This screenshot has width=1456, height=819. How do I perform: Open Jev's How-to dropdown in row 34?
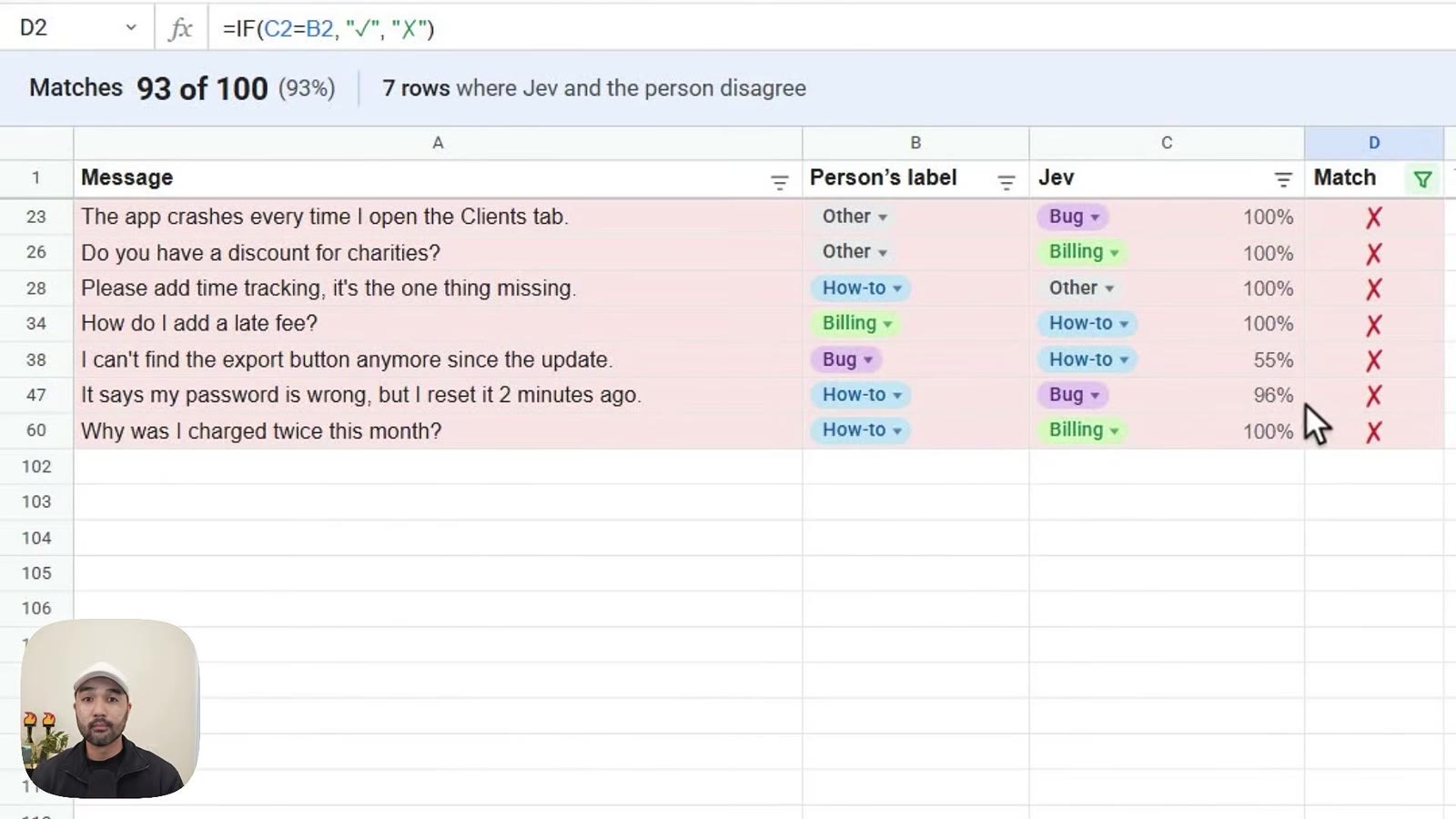[1087, 324]
